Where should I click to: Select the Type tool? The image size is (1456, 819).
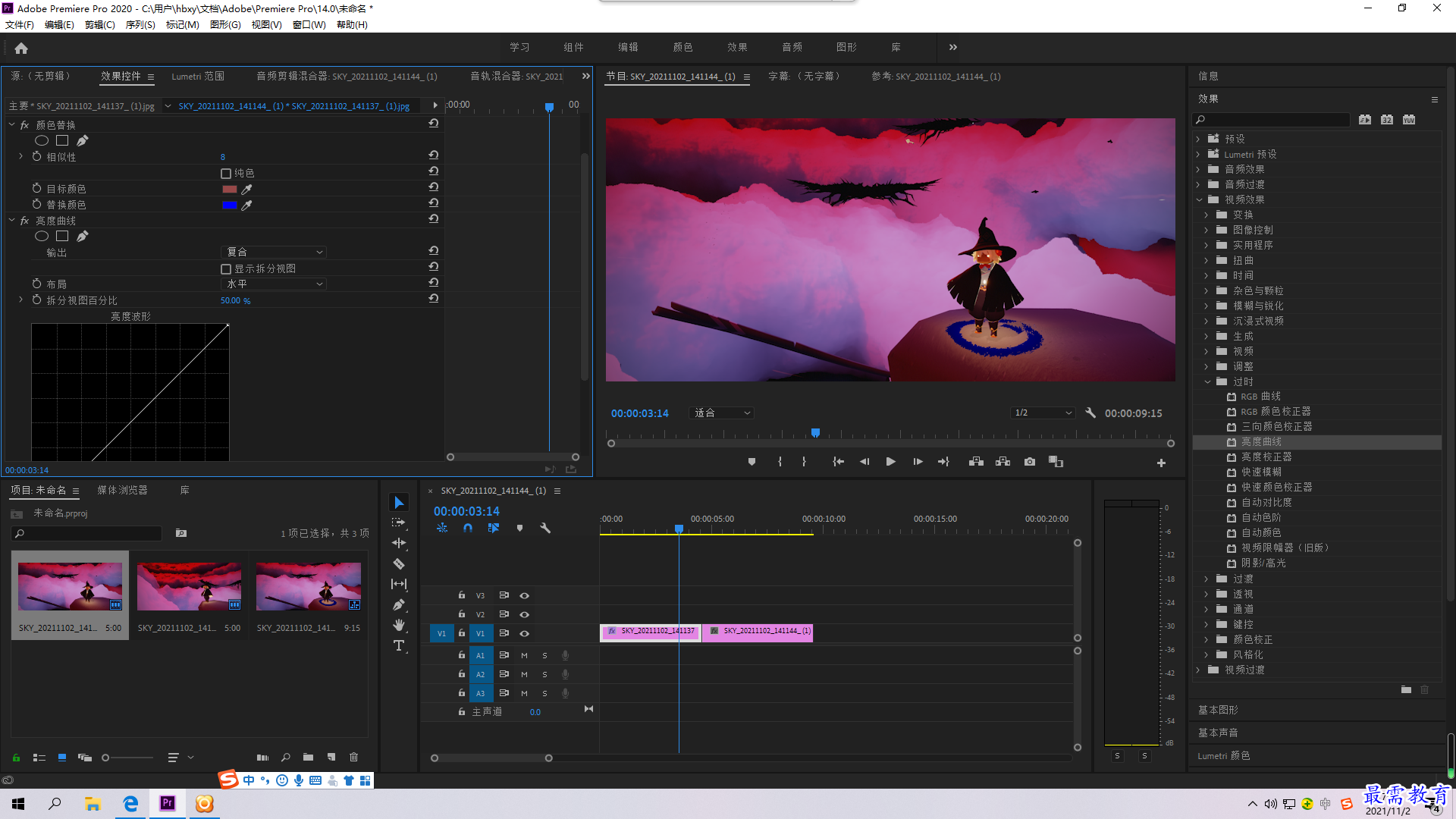399,645
